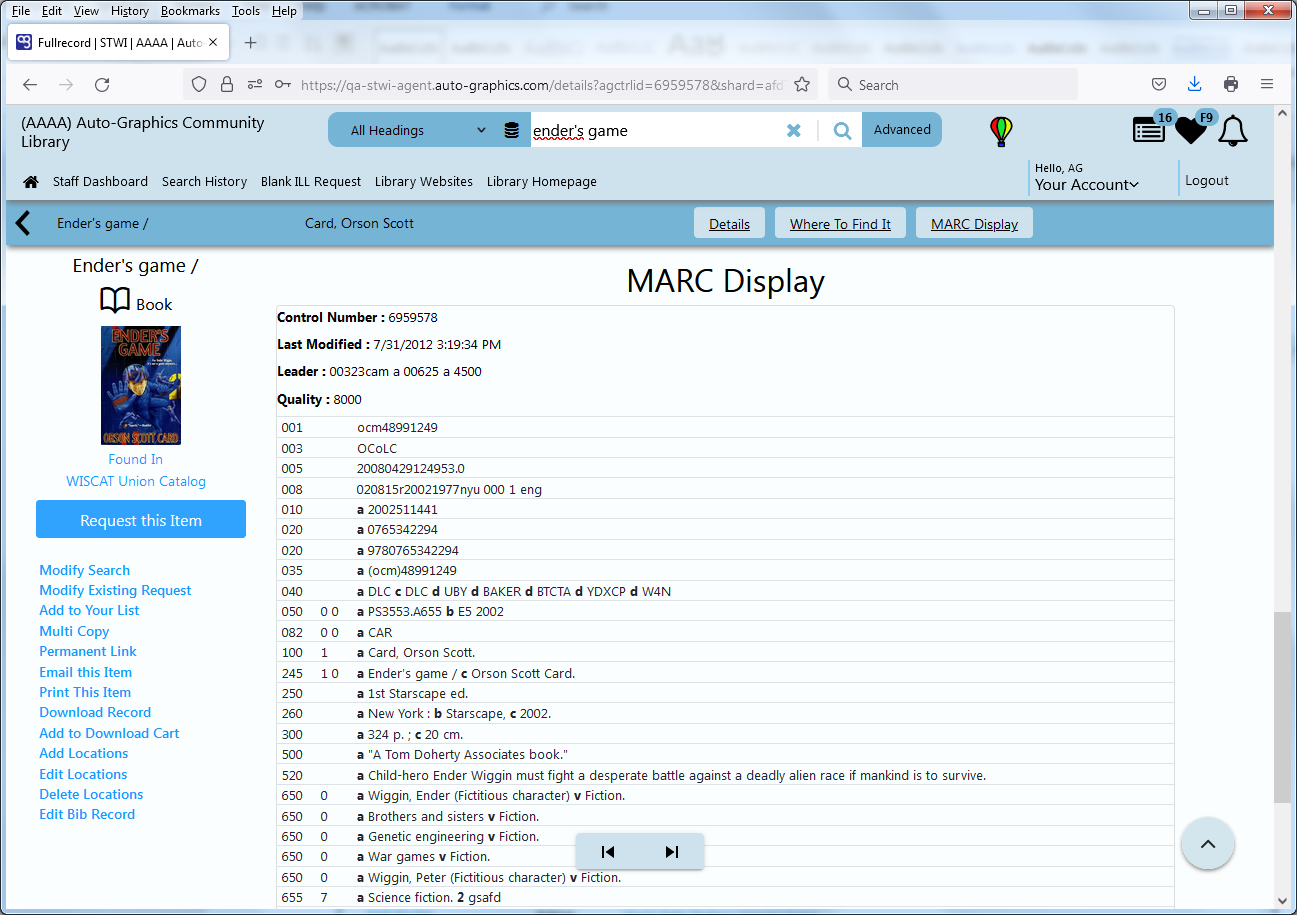Image resolution: width=1297 pixels, height=915 pixels.
Task: Jump to first record with skip-back icon
Action: click(x=608, y=852)
